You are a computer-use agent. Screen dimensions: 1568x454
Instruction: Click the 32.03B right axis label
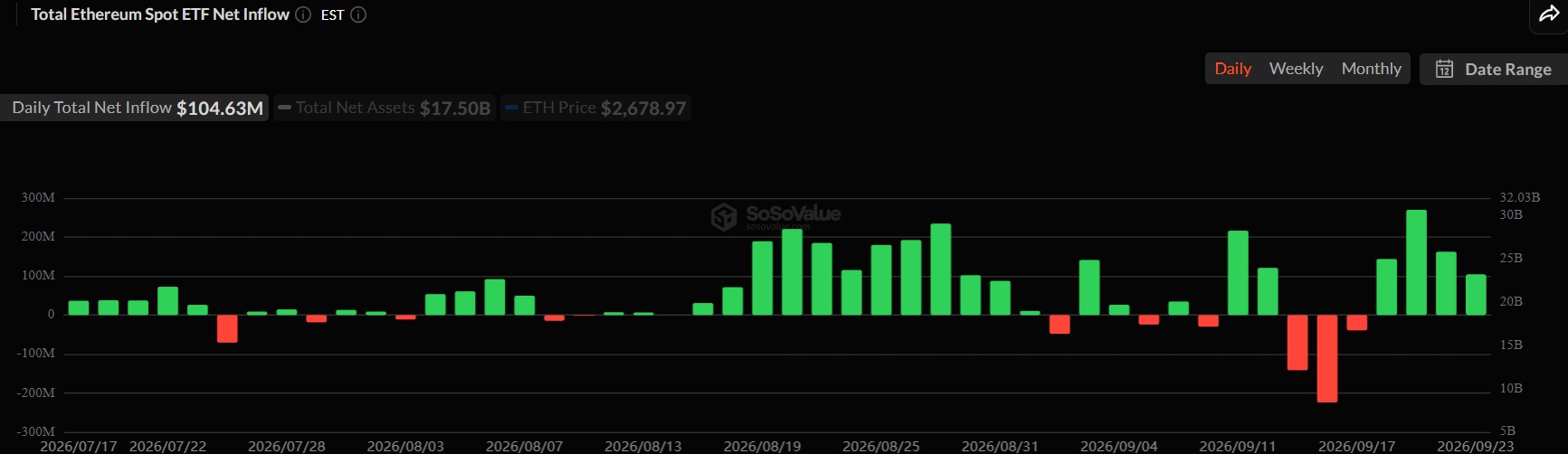(x=1520, y=197)
